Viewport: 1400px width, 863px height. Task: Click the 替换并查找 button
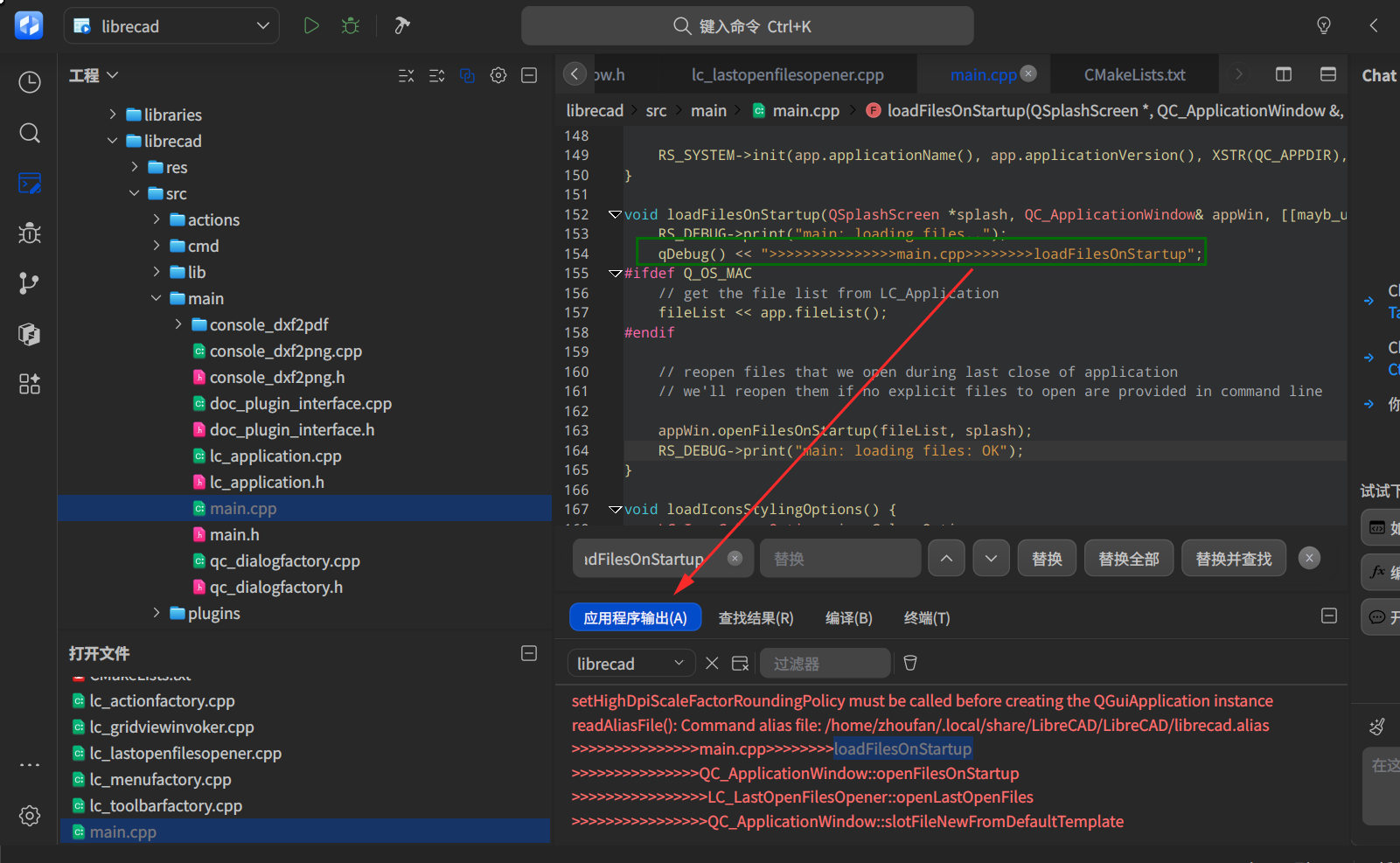point(1234,559)
